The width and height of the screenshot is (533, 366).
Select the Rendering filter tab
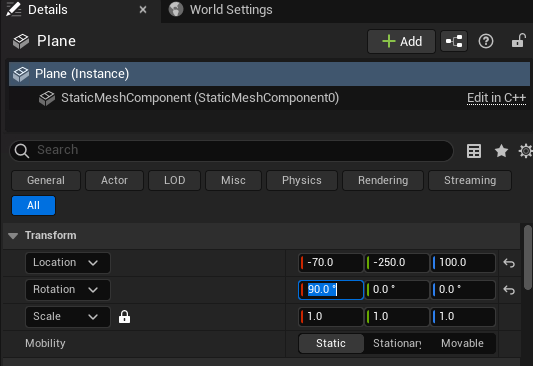pyautogui.click(x=383, y=180)
